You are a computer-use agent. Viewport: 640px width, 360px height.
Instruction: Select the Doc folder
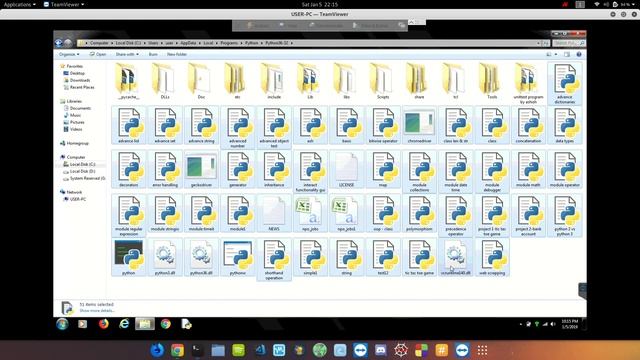coord(201,81)
